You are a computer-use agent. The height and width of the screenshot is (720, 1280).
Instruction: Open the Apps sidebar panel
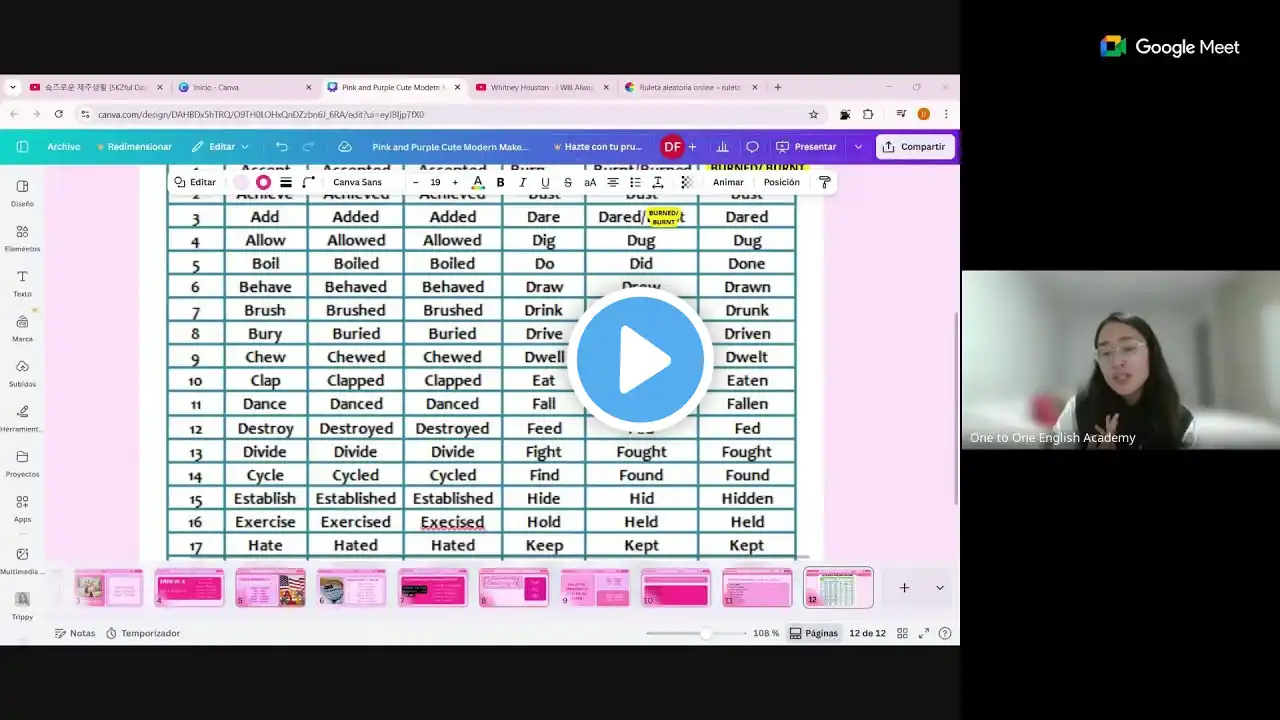(22, 509)
